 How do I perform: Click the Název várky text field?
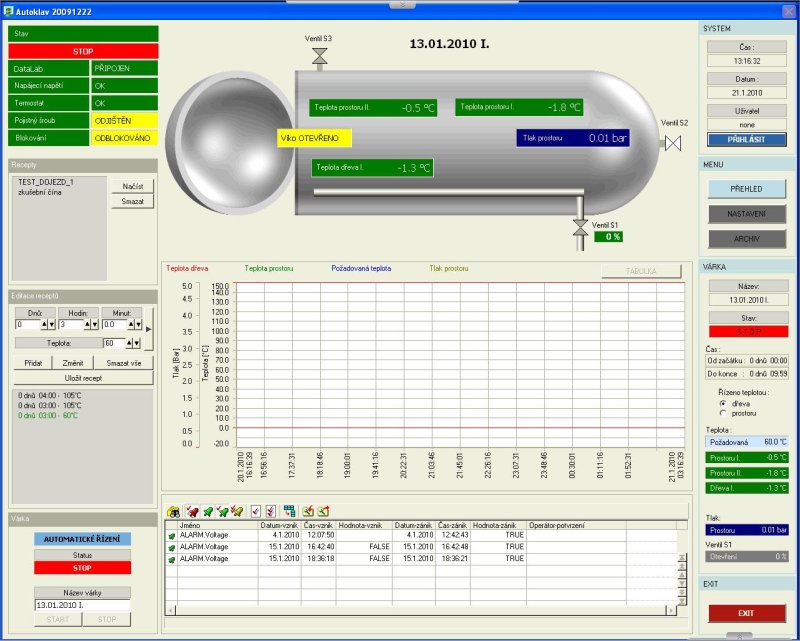(x=83, y=605)
